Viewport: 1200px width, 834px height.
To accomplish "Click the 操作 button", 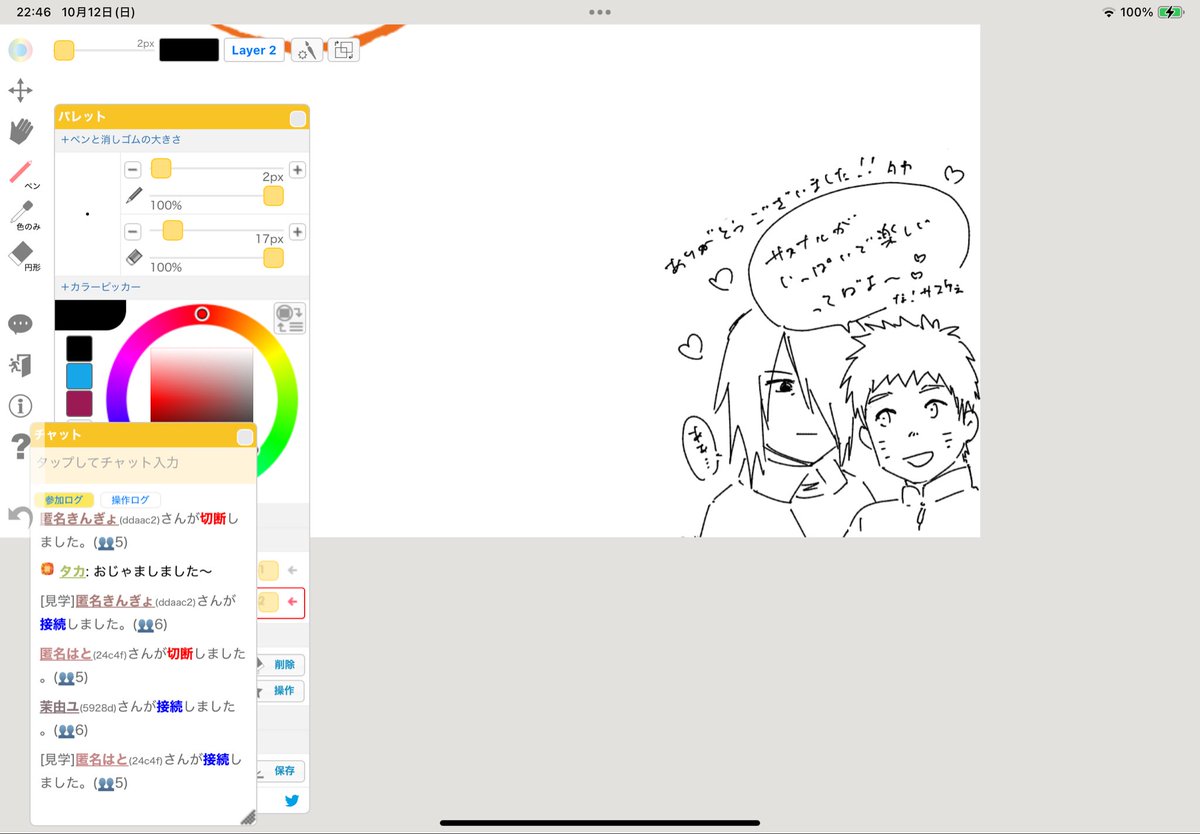I will pyautogui.click(x=283, y=691).
